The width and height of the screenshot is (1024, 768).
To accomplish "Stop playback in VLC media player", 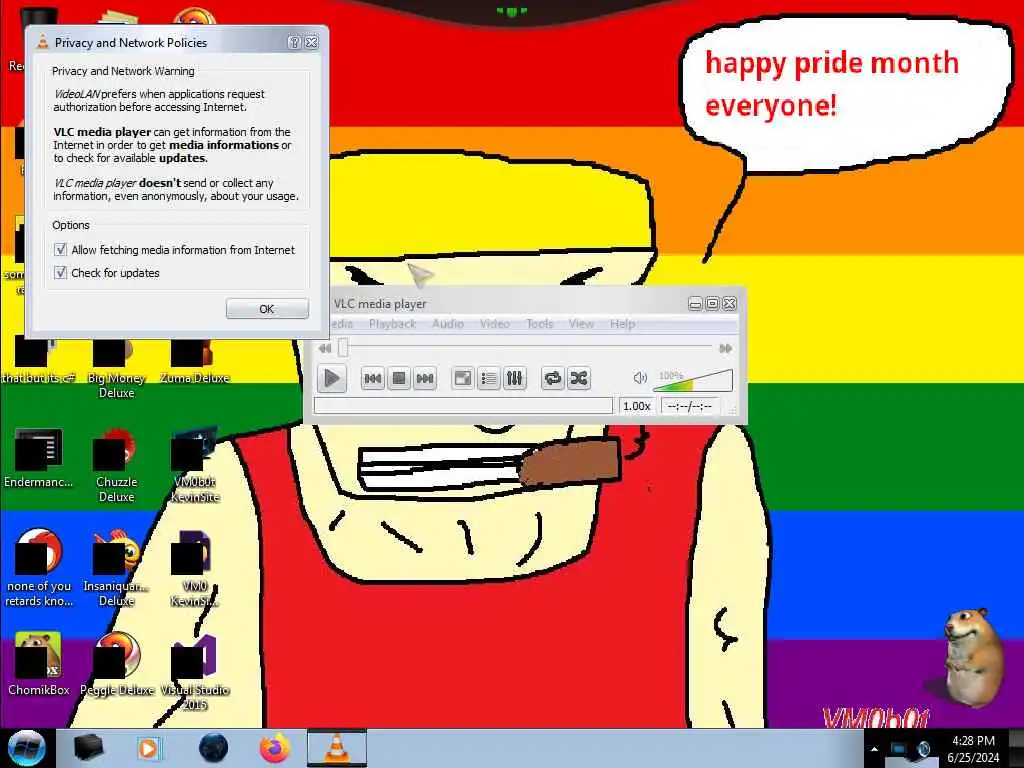I will click(398, 378).
